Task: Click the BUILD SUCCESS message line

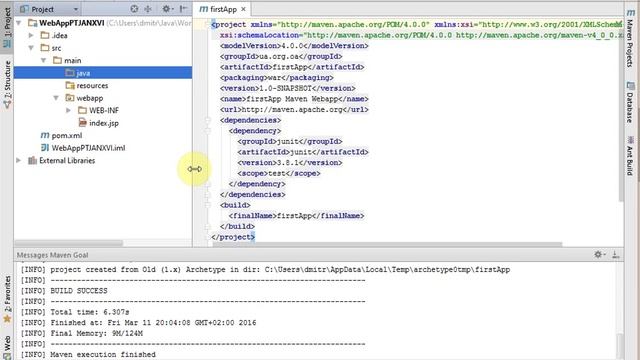Action: (64, 291)
